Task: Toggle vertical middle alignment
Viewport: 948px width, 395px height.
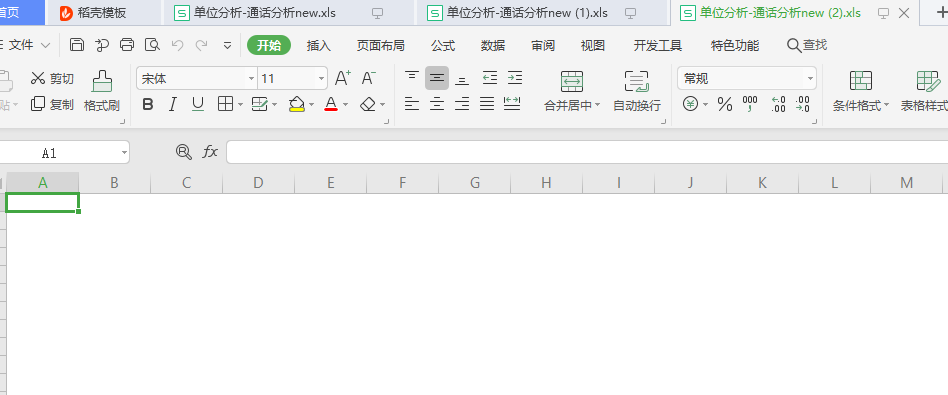Action: [x=437, y=78]
